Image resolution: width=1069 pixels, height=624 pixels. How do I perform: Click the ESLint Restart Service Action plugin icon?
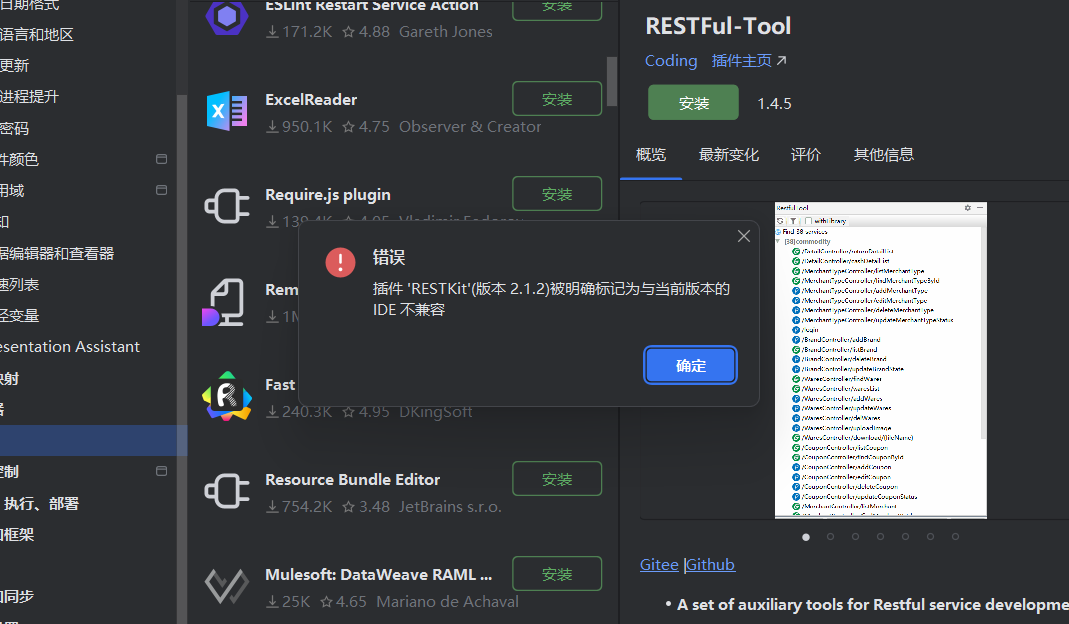(227, 16)
